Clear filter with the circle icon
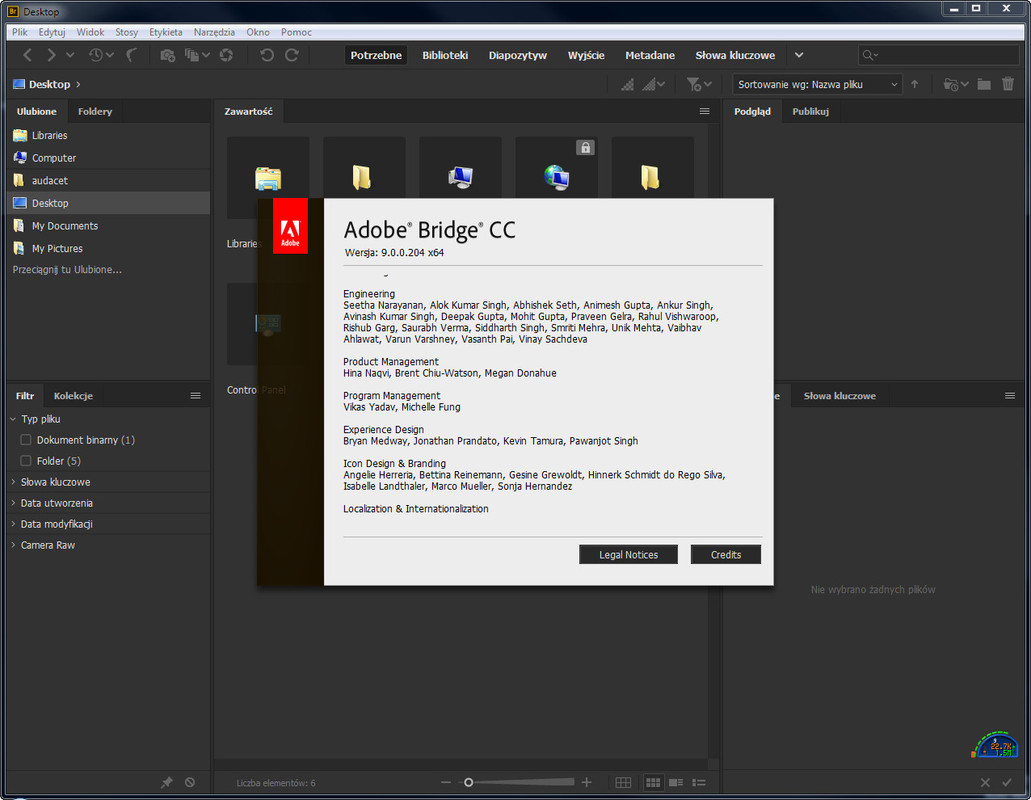 click(189, 782)
